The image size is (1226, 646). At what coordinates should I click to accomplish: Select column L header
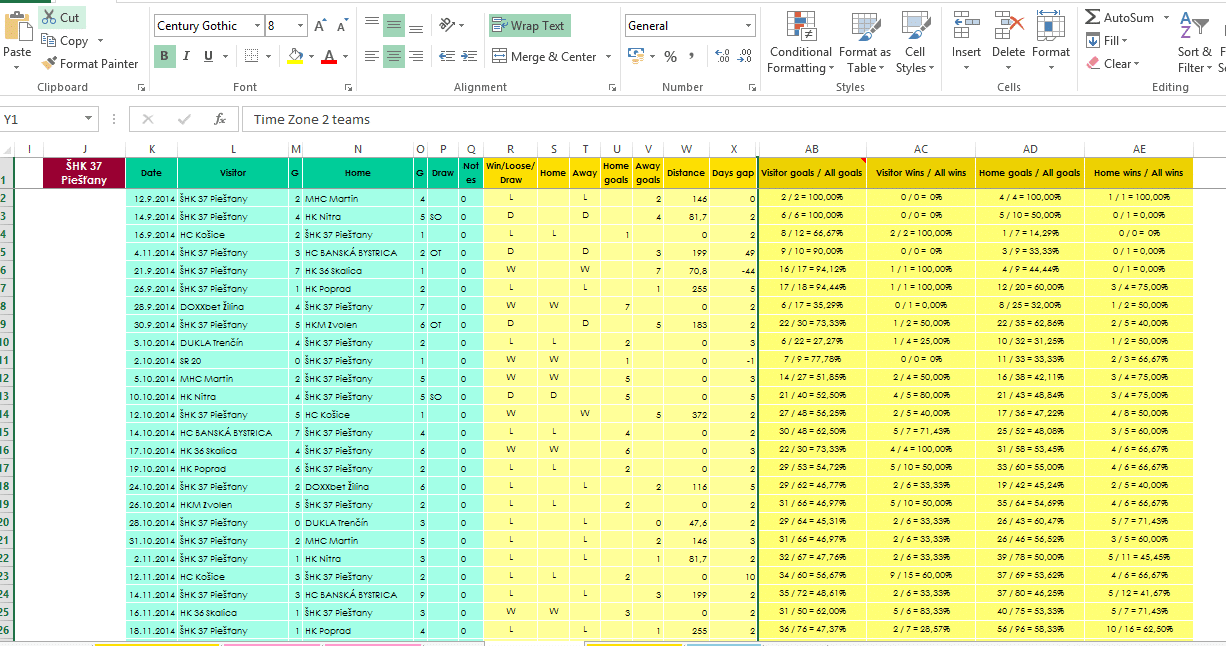coord(233,149)
